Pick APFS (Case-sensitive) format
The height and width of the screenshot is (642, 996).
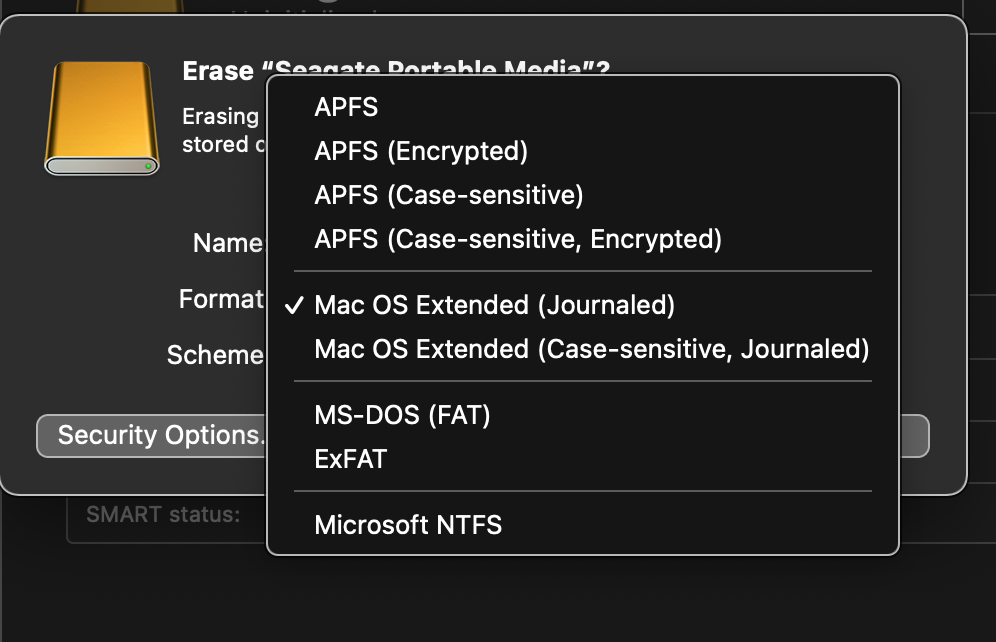click(x=448, y=195)
